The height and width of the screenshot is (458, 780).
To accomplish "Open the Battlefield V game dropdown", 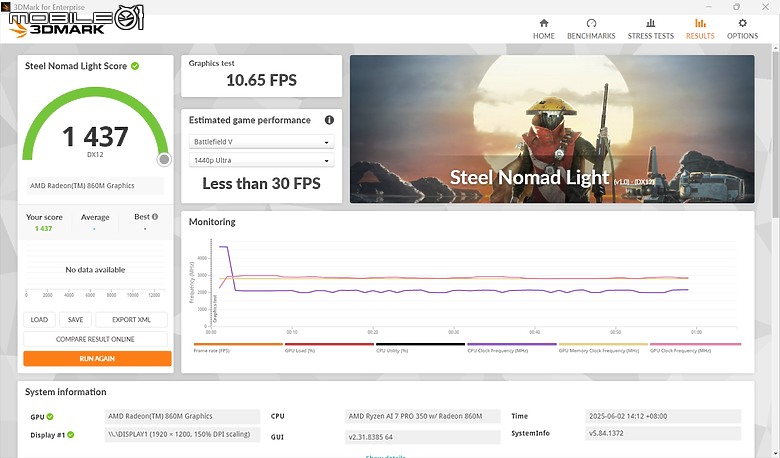I will point(261,142).
